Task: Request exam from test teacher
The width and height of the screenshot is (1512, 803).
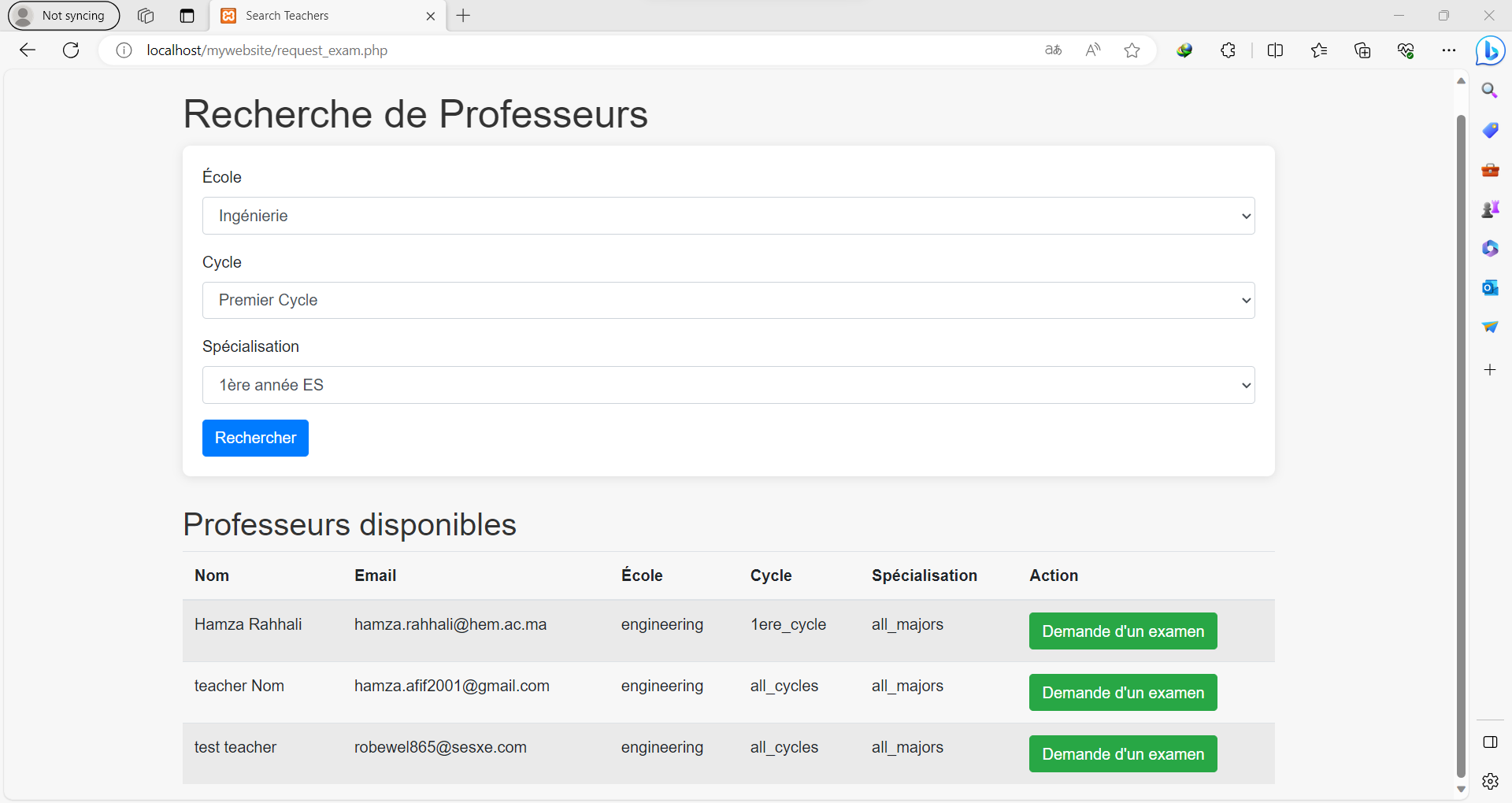Action: pos(1122,754)
